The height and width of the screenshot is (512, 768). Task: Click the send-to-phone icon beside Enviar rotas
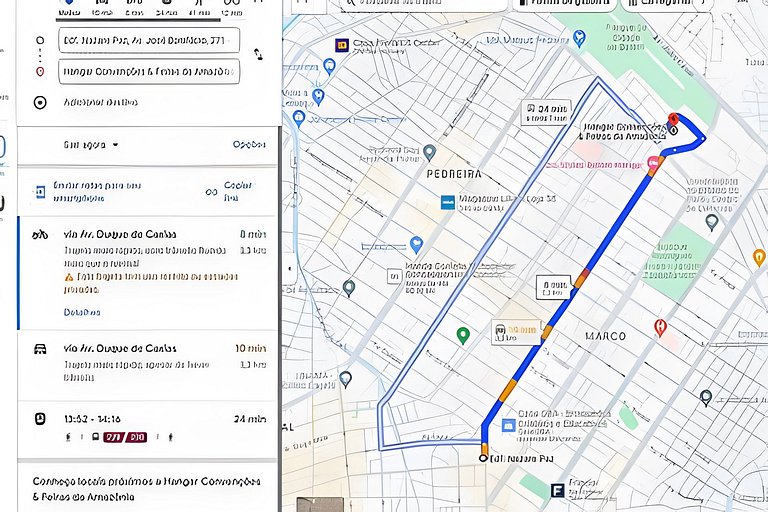click(x=40, y=192)
